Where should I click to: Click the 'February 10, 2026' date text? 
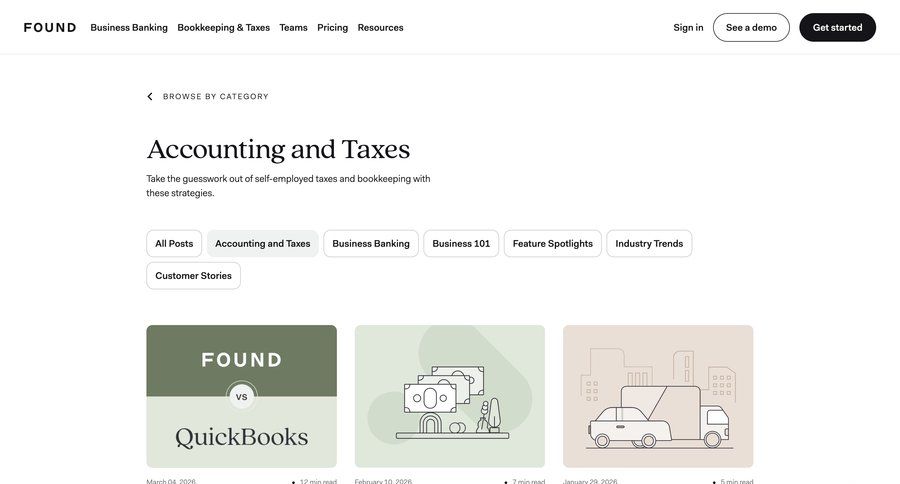(x=383, y=481)
